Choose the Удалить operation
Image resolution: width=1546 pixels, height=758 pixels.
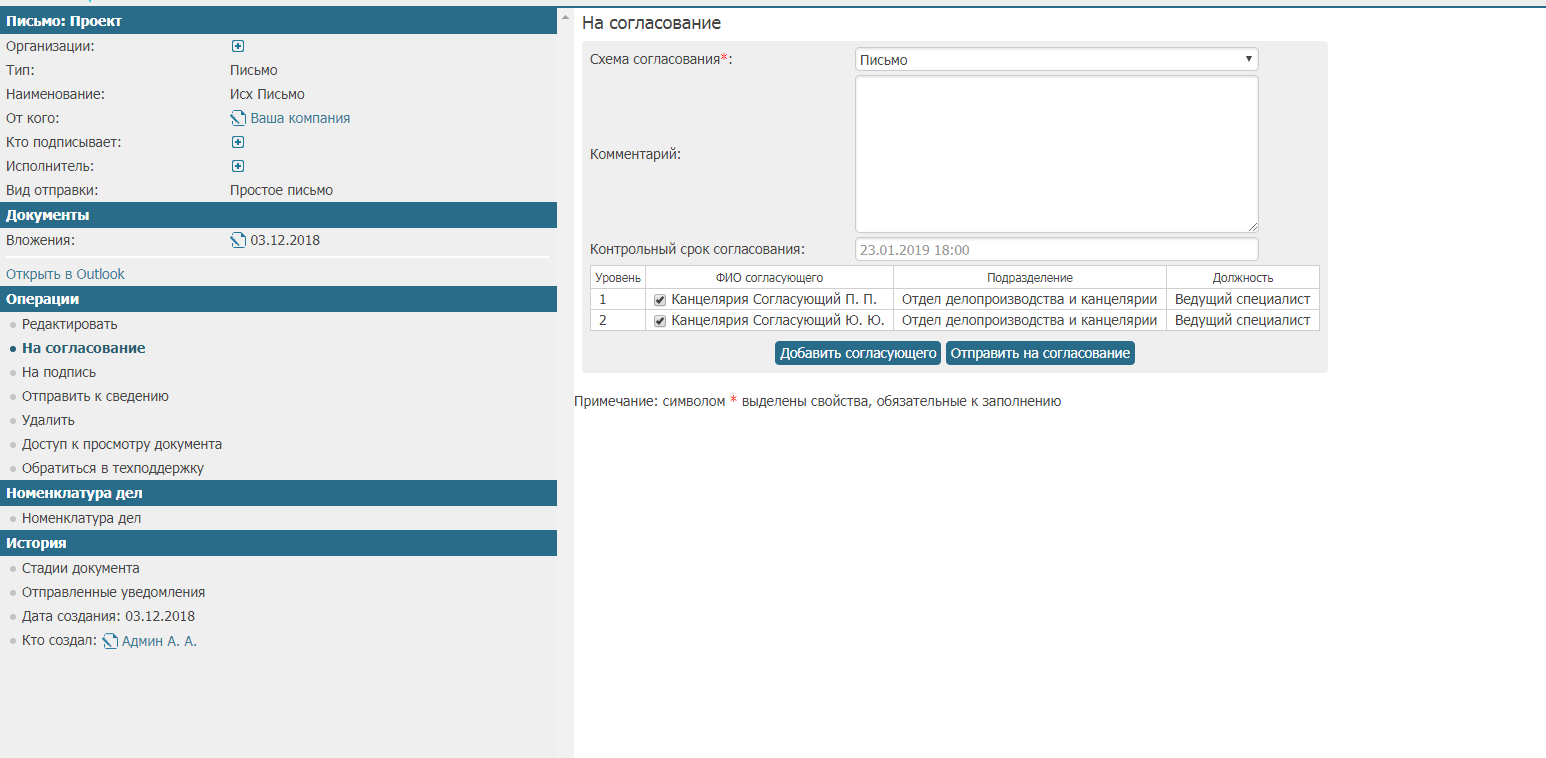point(48,420)
